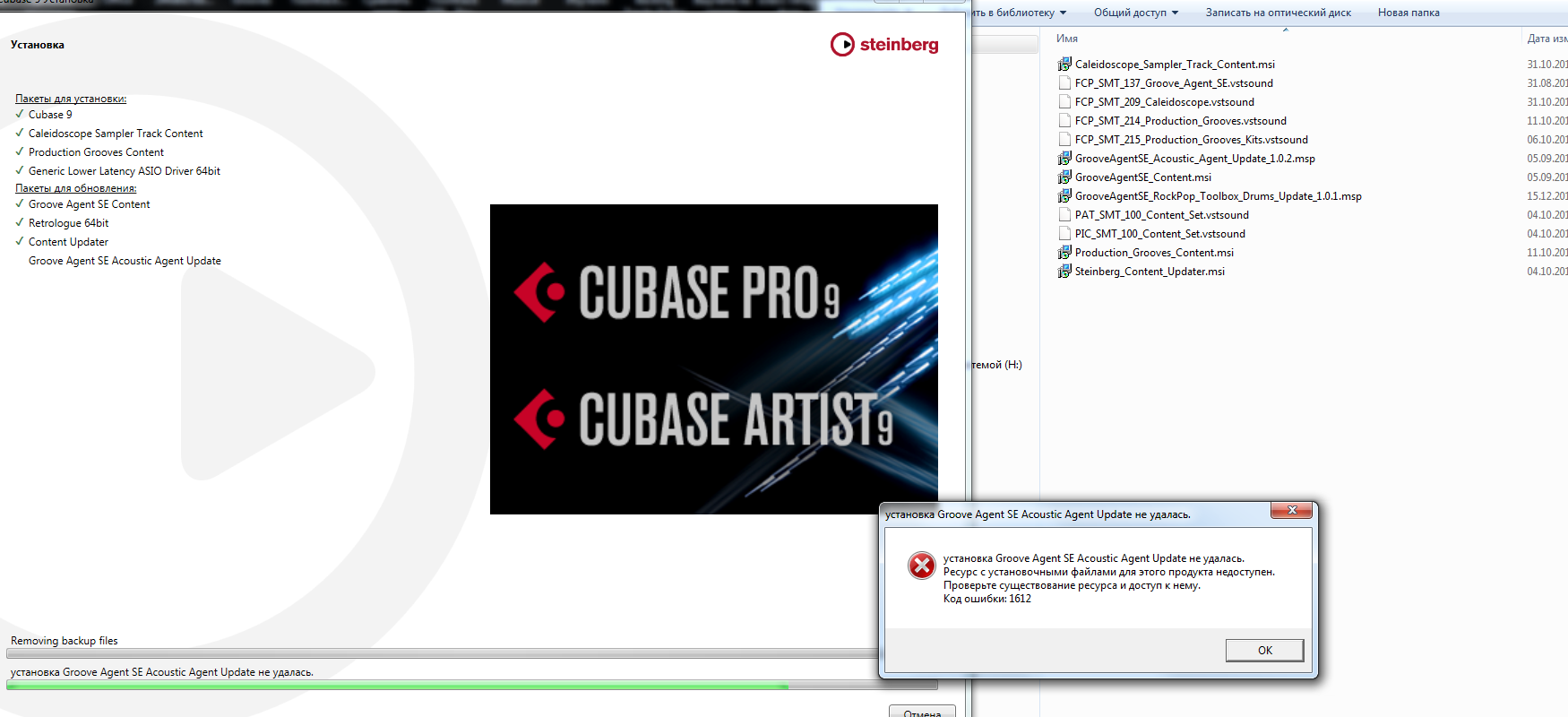
Task: Click the 'Ресурс с установочными файлами' message line
Action: tap(1109, 572)
